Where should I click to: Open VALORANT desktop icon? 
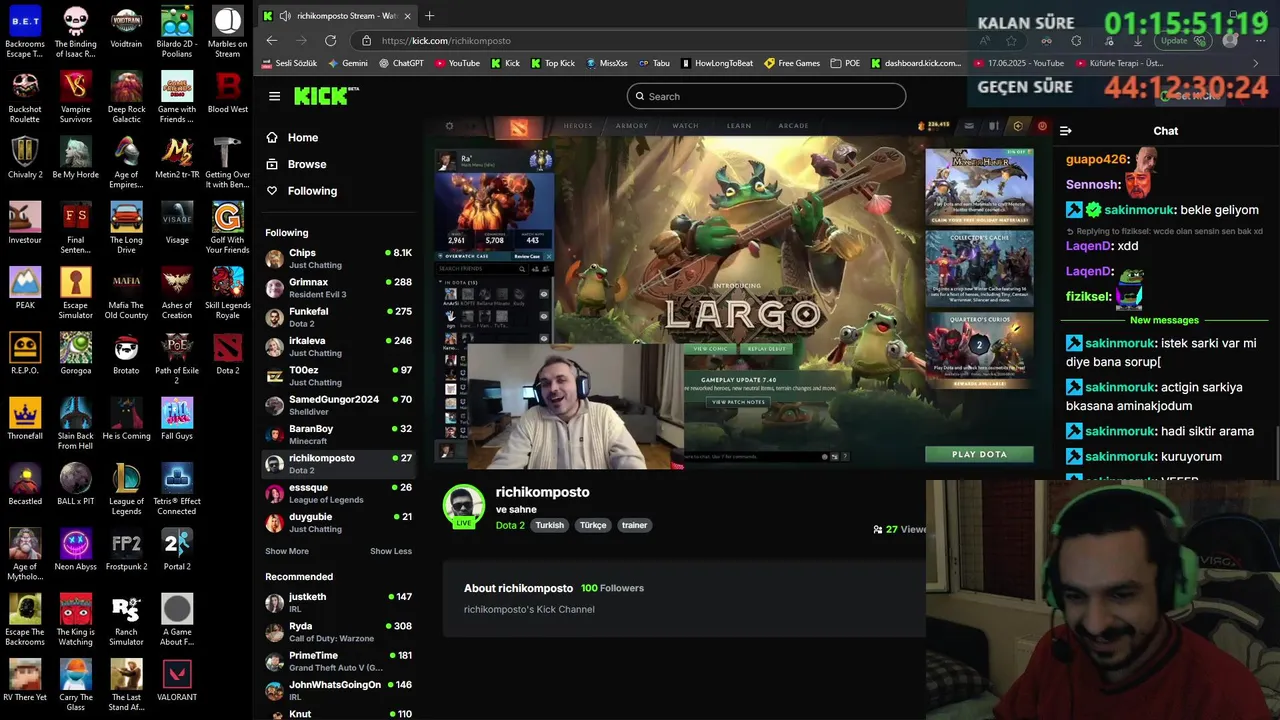(x=177, y=680)
